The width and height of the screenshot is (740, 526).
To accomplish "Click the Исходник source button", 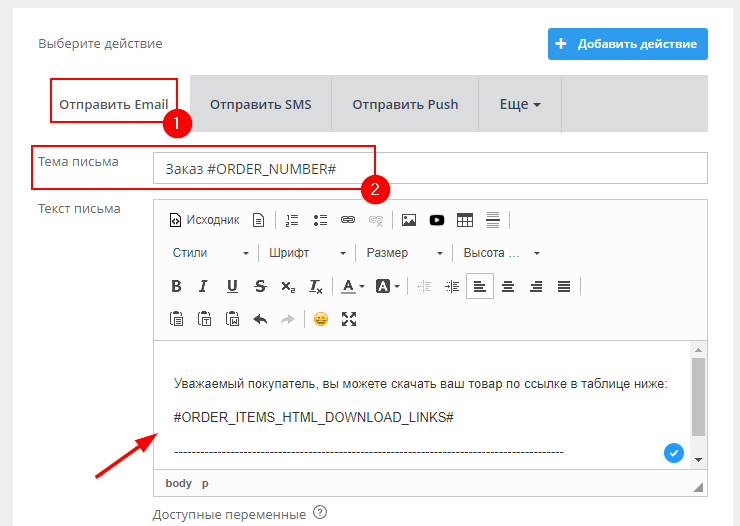I will point(204,220).
